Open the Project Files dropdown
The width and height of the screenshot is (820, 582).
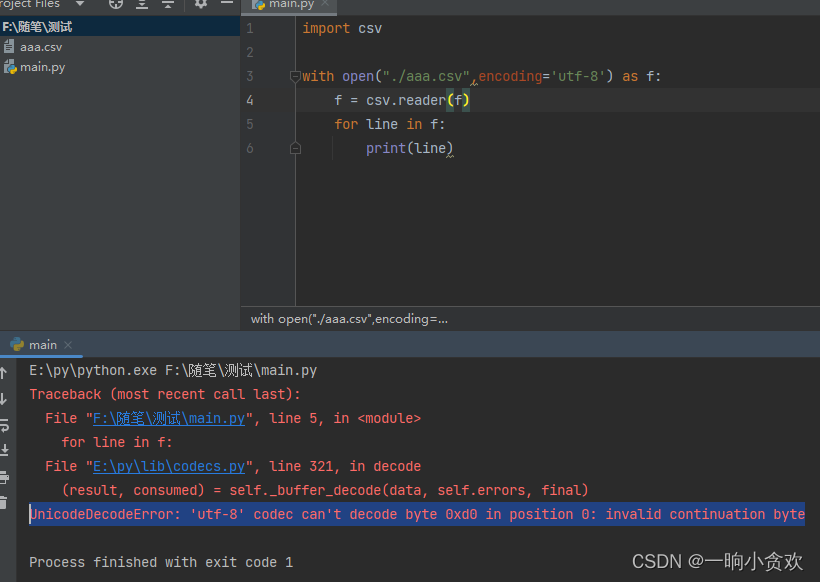79,5
